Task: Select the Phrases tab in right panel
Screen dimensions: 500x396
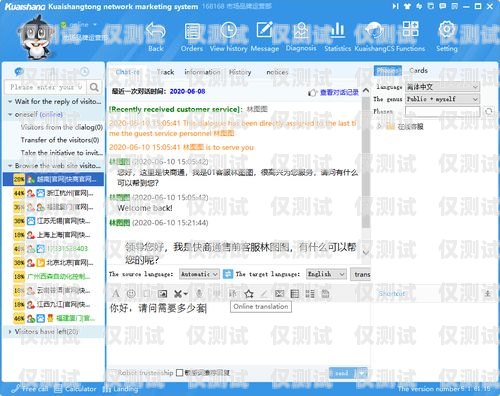Action: point(388,70)
